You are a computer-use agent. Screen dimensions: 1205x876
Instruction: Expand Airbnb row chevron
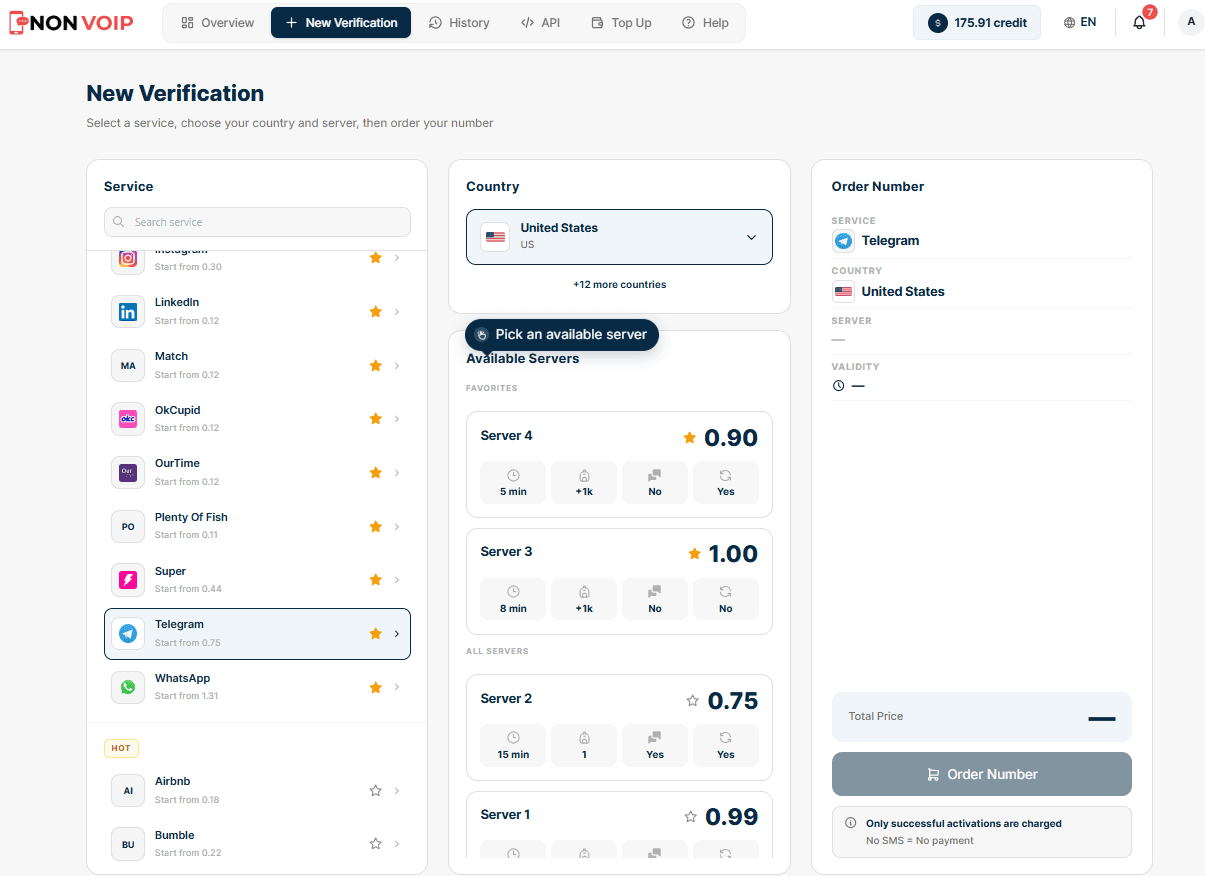click(x=397, y=791)
